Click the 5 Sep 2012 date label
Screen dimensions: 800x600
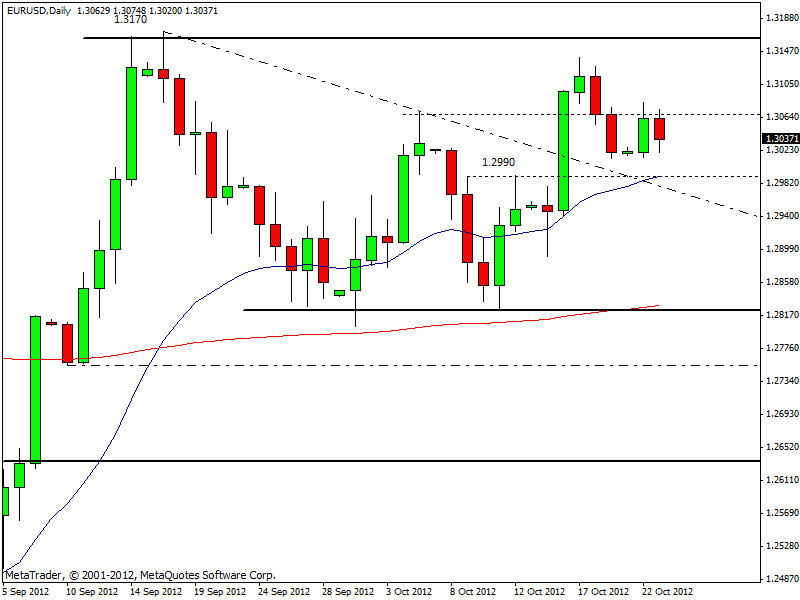click(25, 591)
